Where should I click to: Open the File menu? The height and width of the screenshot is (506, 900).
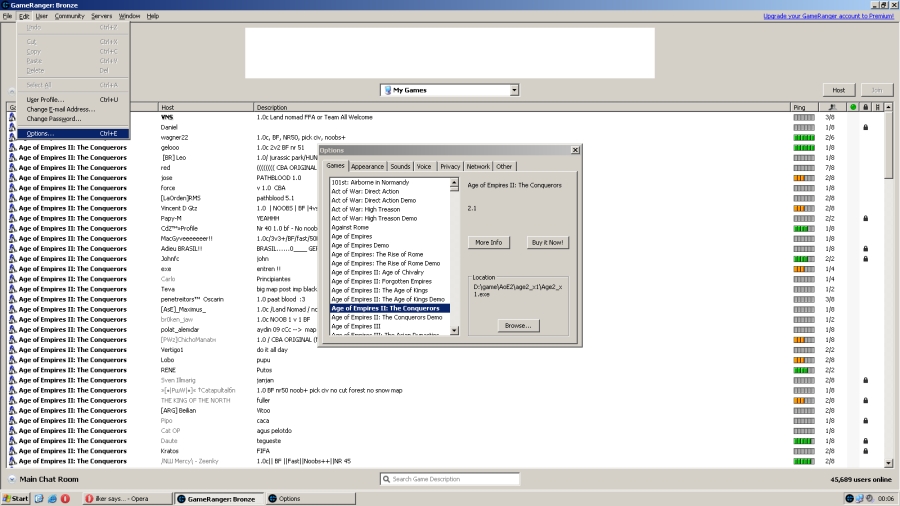7,16
